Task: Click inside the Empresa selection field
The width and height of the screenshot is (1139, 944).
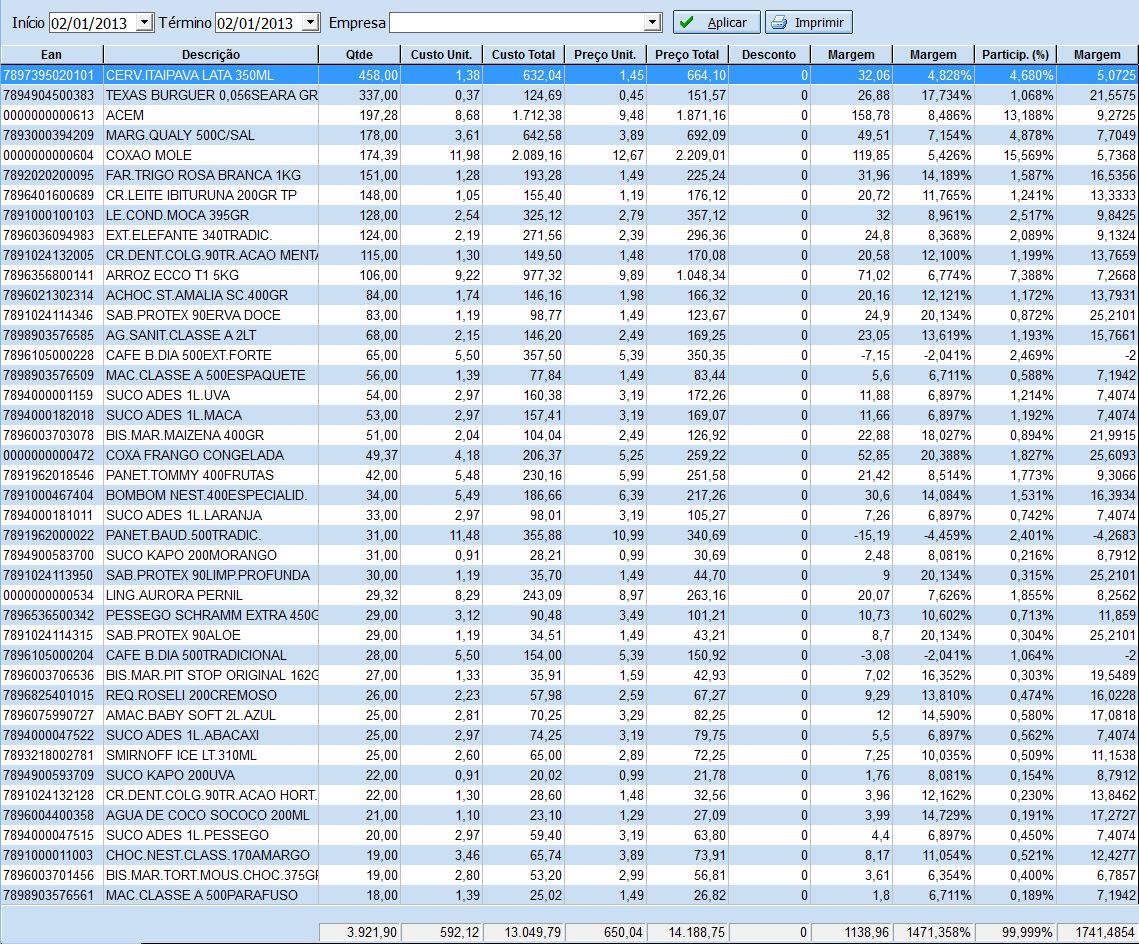Action: pyautogui.click(x=517, y=23)
